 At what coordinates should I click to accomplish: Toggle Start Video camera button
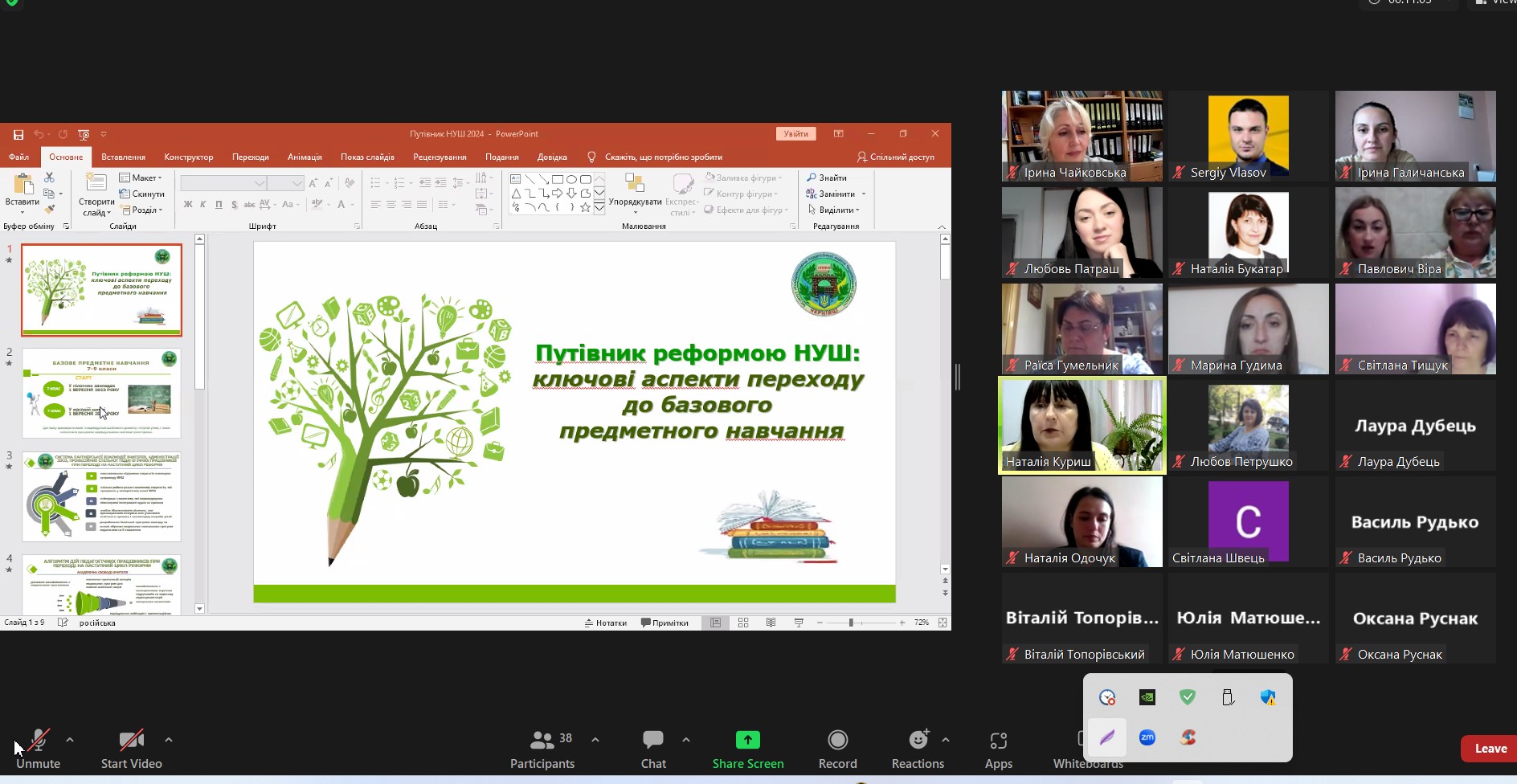131,748
